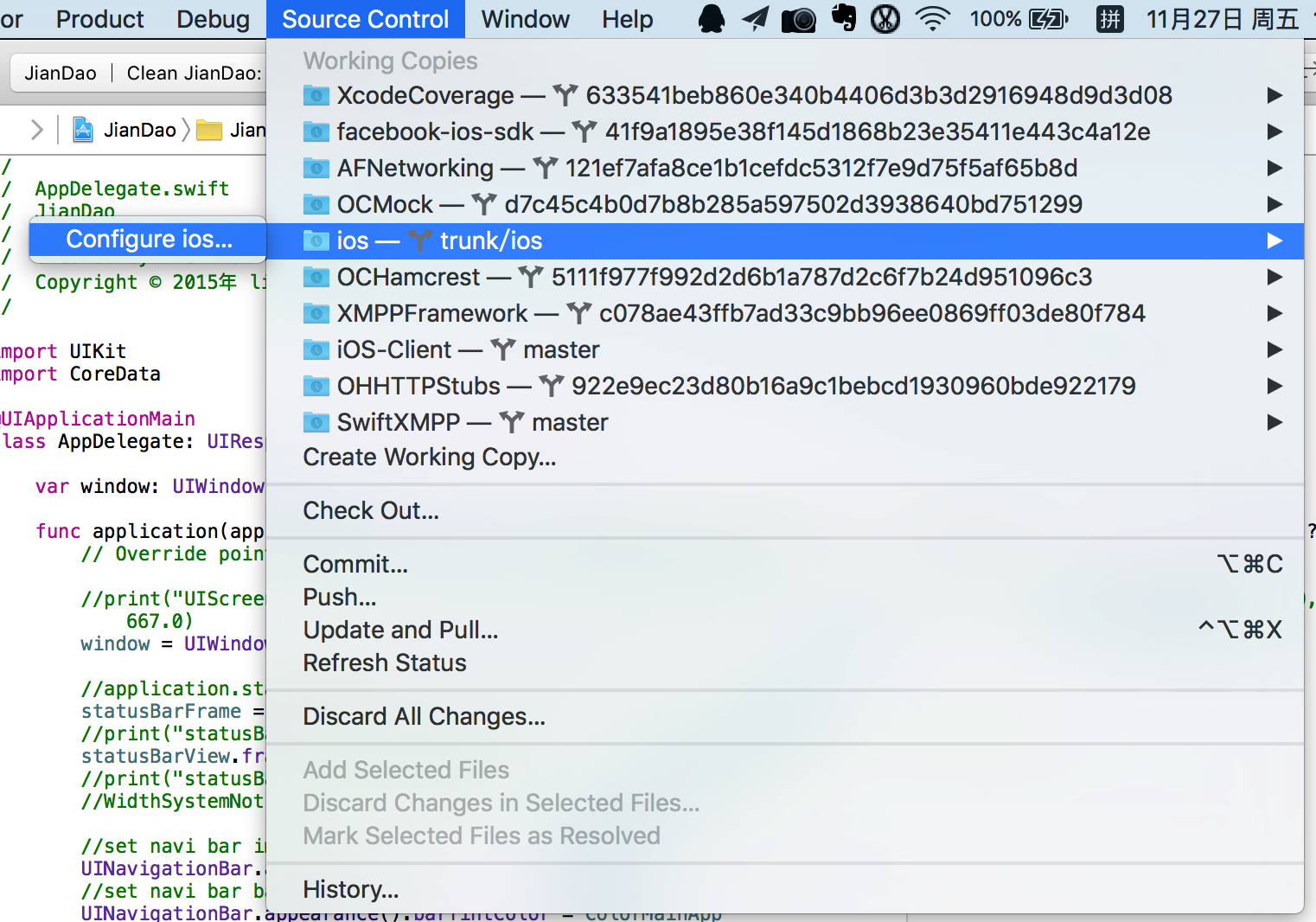The image size is (1316, 922).
Task: Expand the facebook-ios-sdk submenu arrow
Action: coord(1274,131)
